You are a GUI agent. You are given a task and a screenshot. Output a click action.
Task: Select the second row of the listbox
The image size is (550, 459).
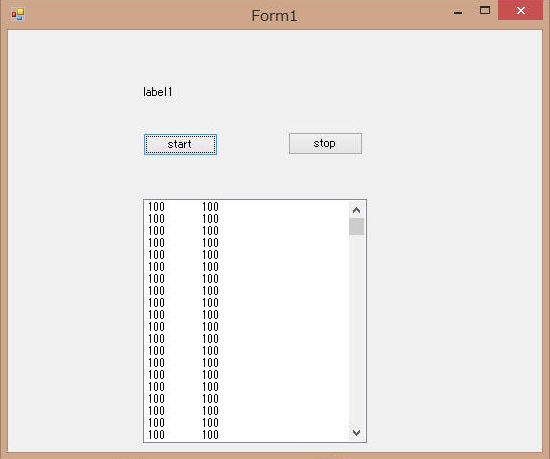pyautogui.click(x=247, y=219)
